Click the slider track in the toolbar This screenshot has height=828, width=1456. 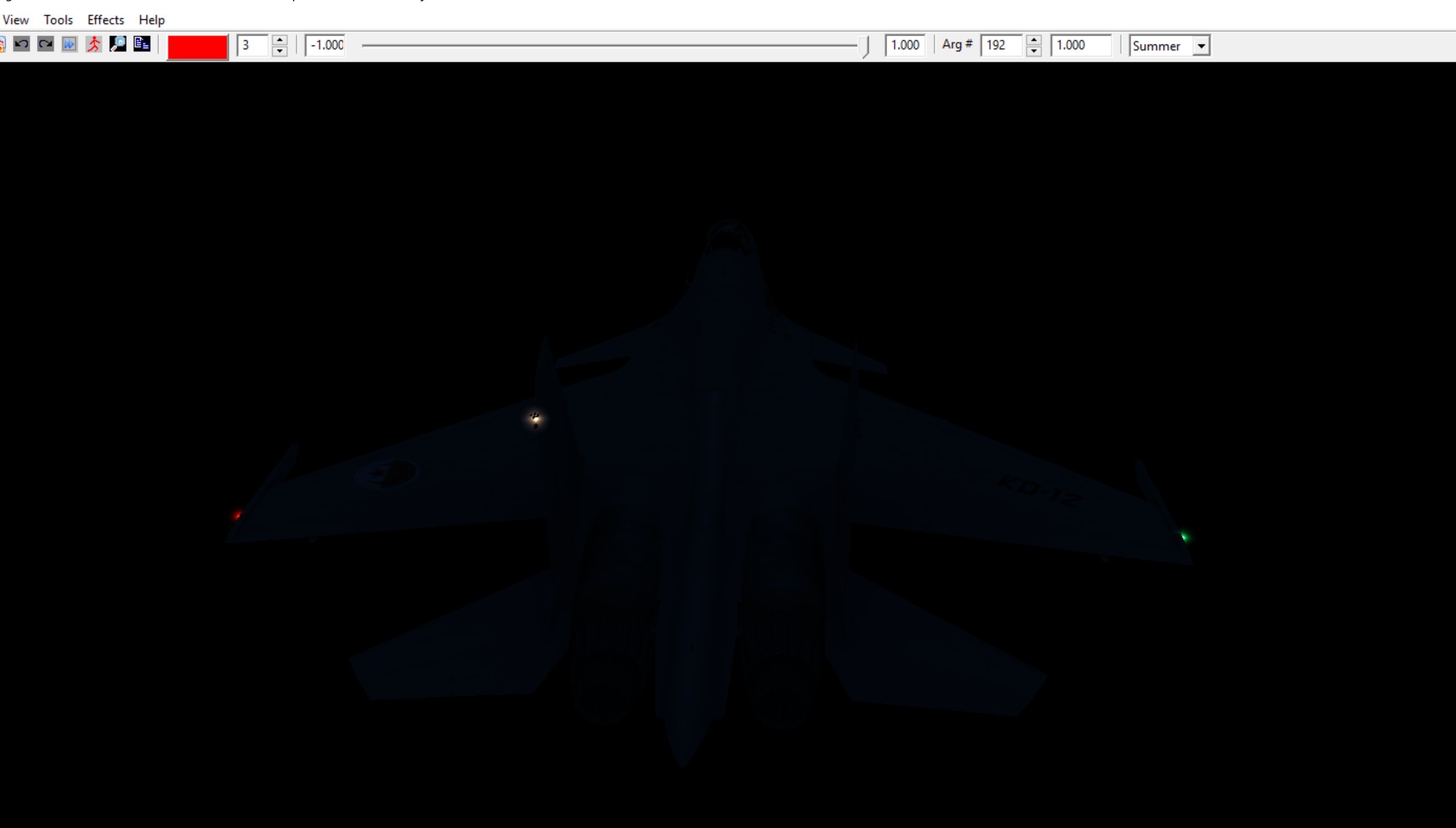coord(613,45)
